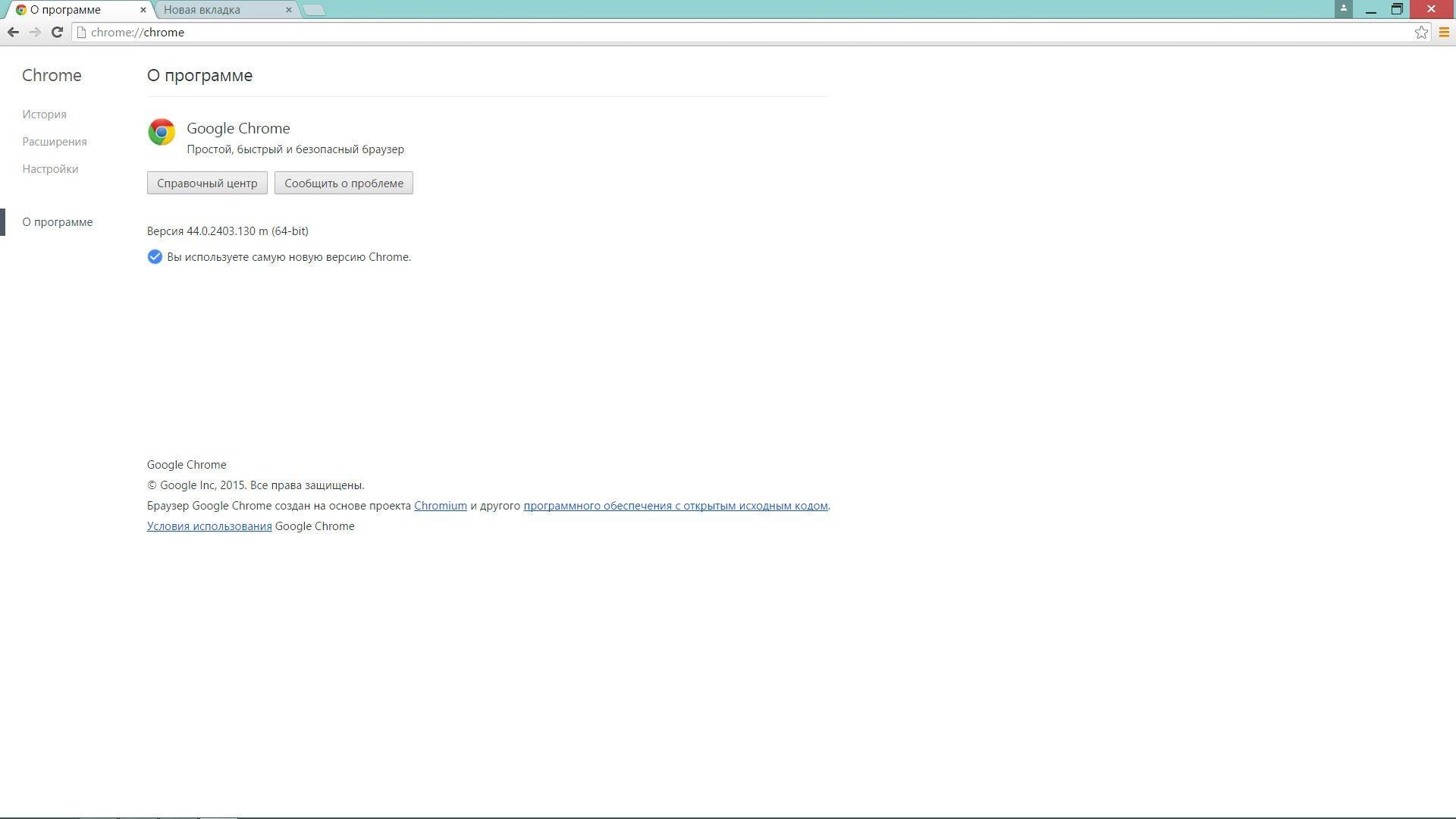Reload the current page
Viewport: 1456px width, 819px height.
click(x=57, y=32)
